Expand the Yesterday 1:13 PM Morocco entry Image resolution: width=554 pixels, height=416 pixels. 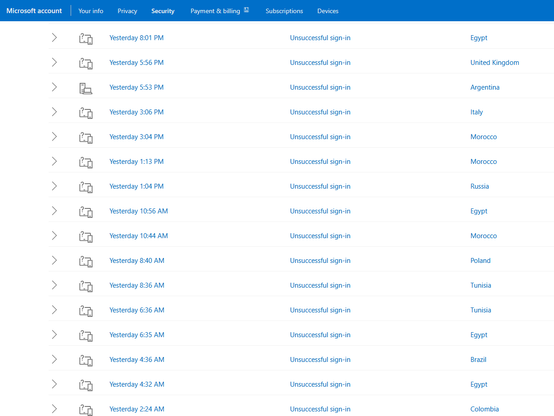point(54,161)
